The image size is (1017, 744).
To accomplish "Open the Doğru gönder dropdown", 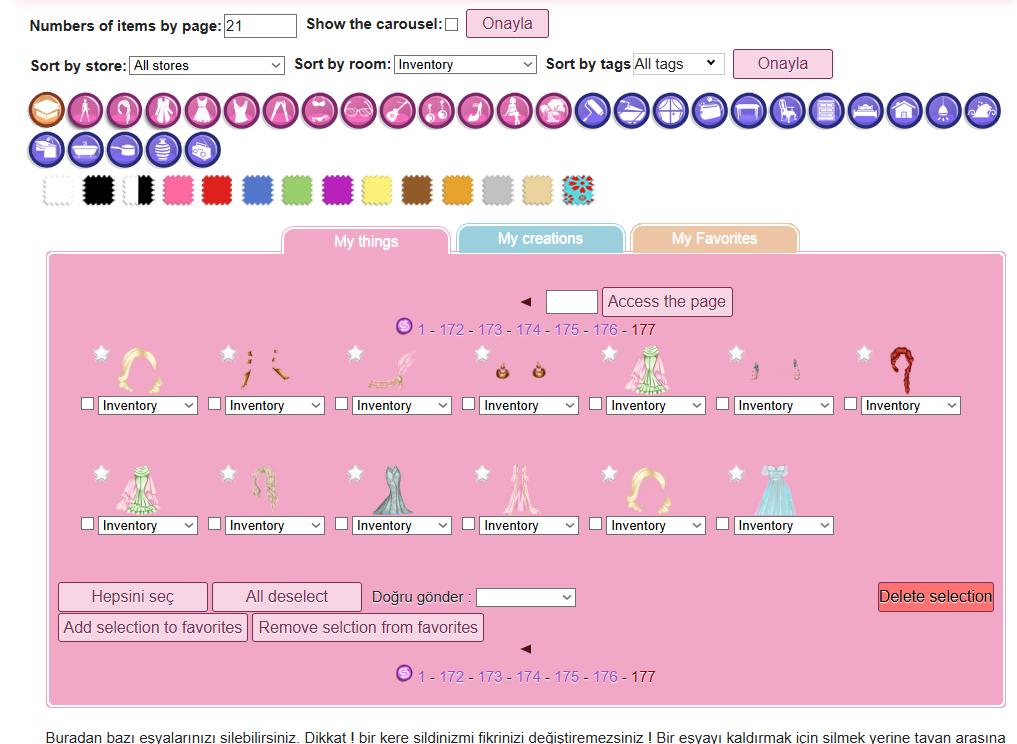I will [525, 597].
